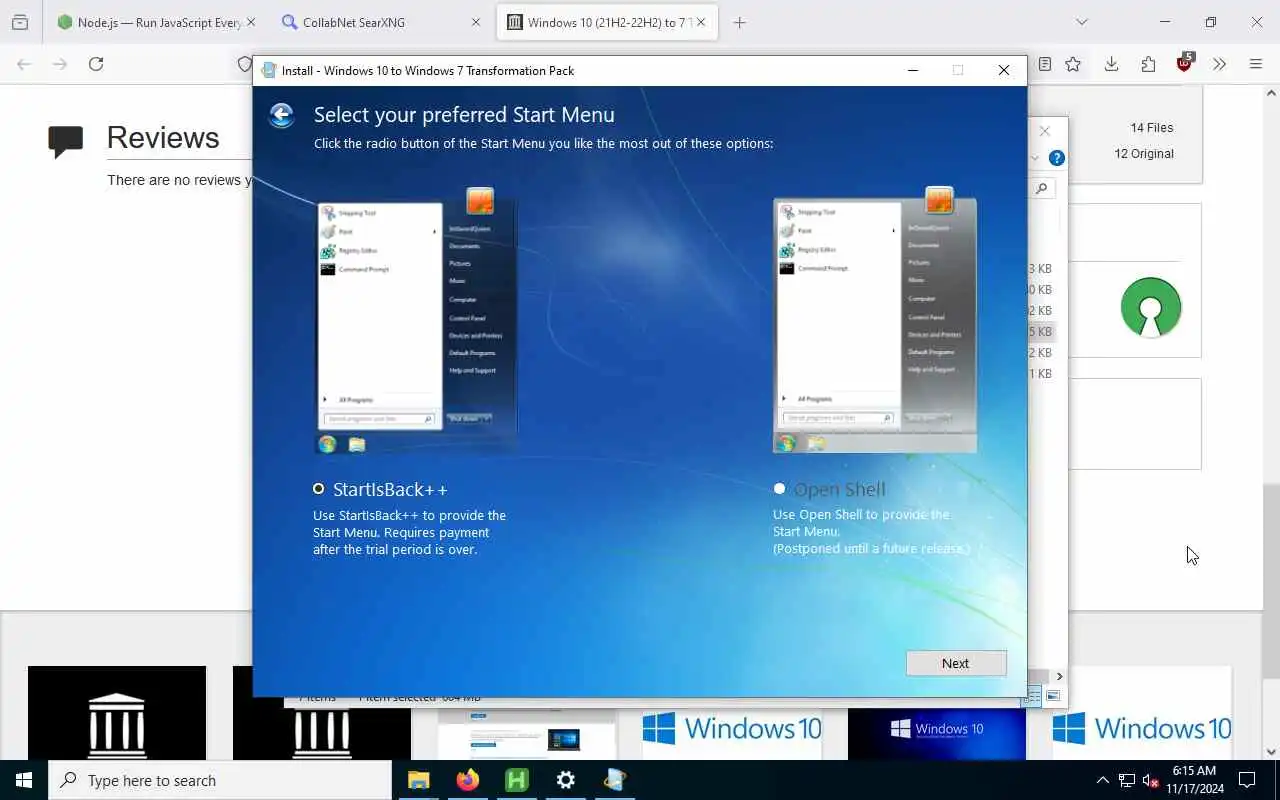The height and width of the screenshot is (800, 1280).
Task: Click the muted volume tray icon
Action: tap(1150, 780)
